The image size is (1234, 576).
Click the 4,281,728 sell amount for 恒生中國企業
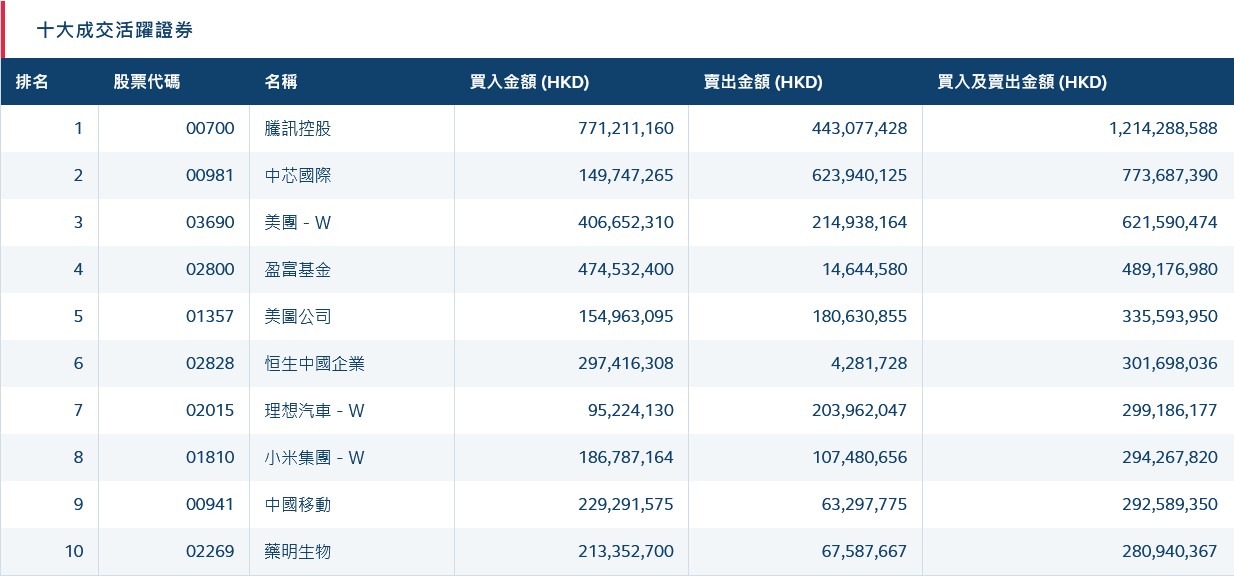pos(867,363)
